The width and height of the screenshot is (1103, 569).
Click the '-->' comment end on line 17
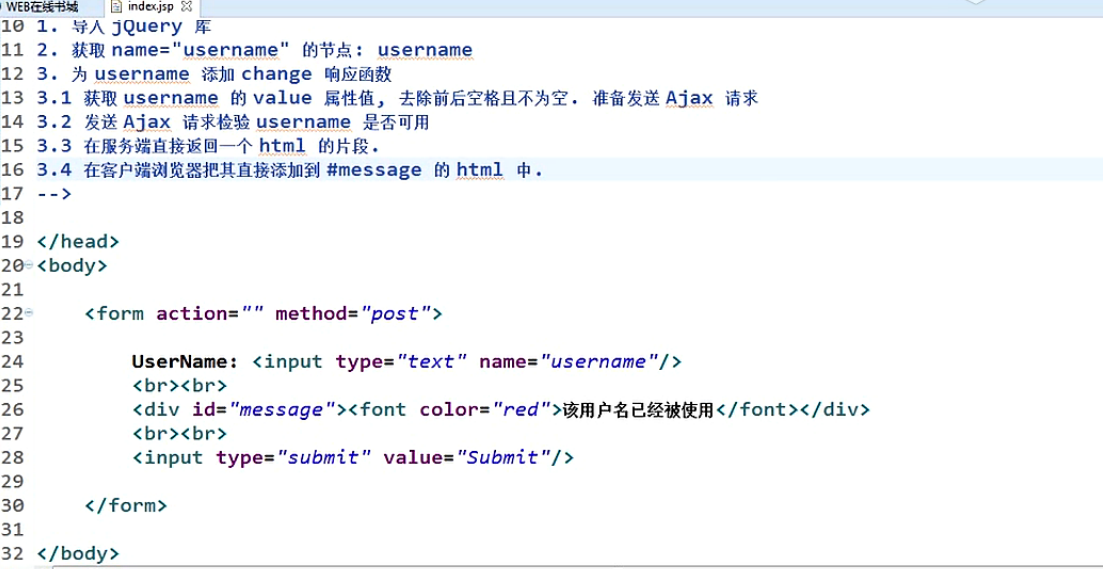pyautogui.click(x=54, y=194)
